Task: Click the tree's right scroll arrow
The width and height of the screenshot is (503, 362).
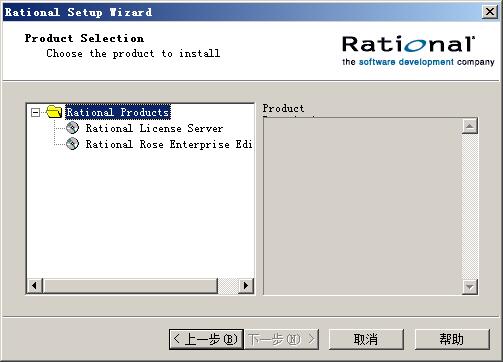Action: 246,286
